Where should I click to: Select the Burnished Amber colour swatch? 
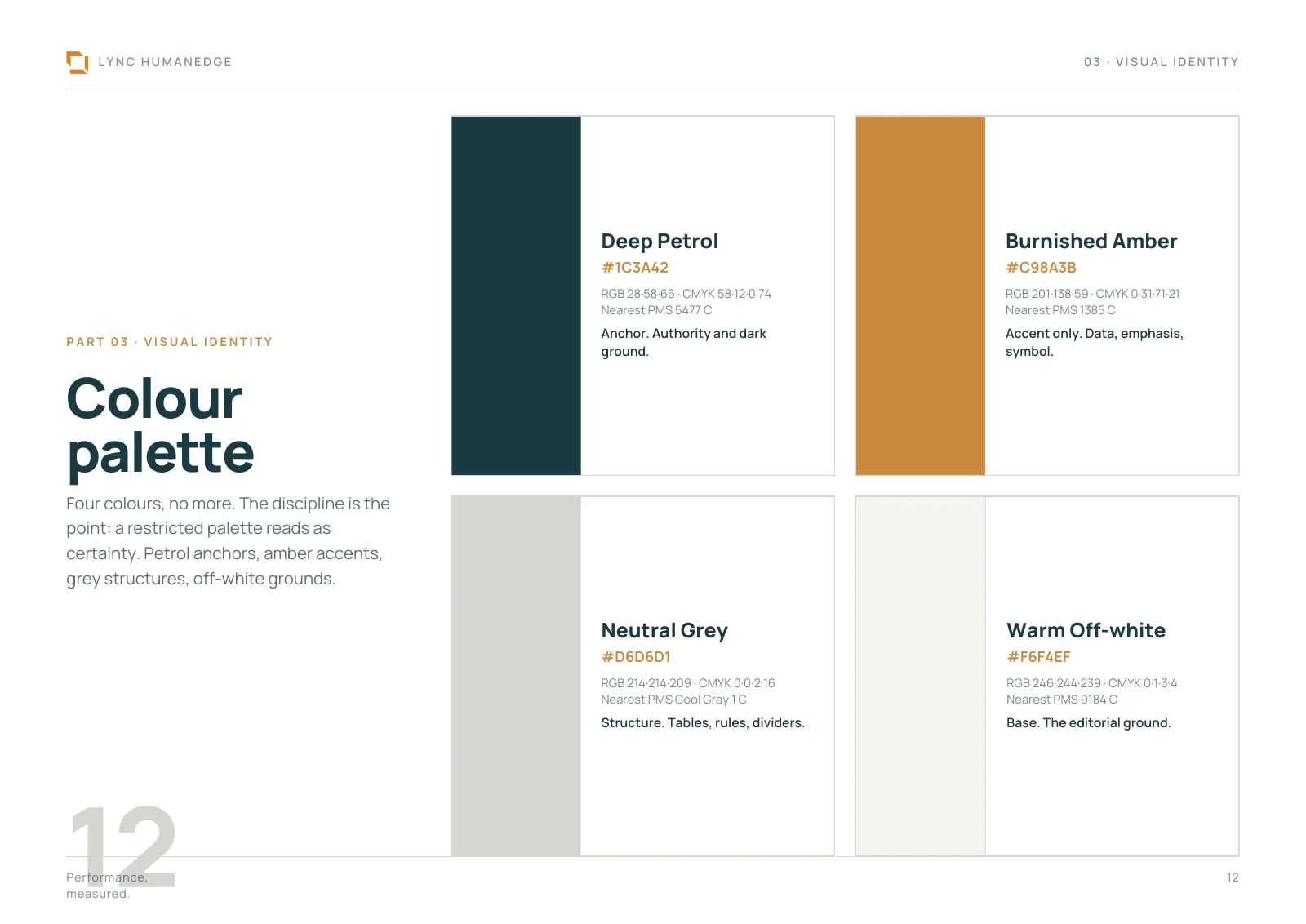(921, 295)
